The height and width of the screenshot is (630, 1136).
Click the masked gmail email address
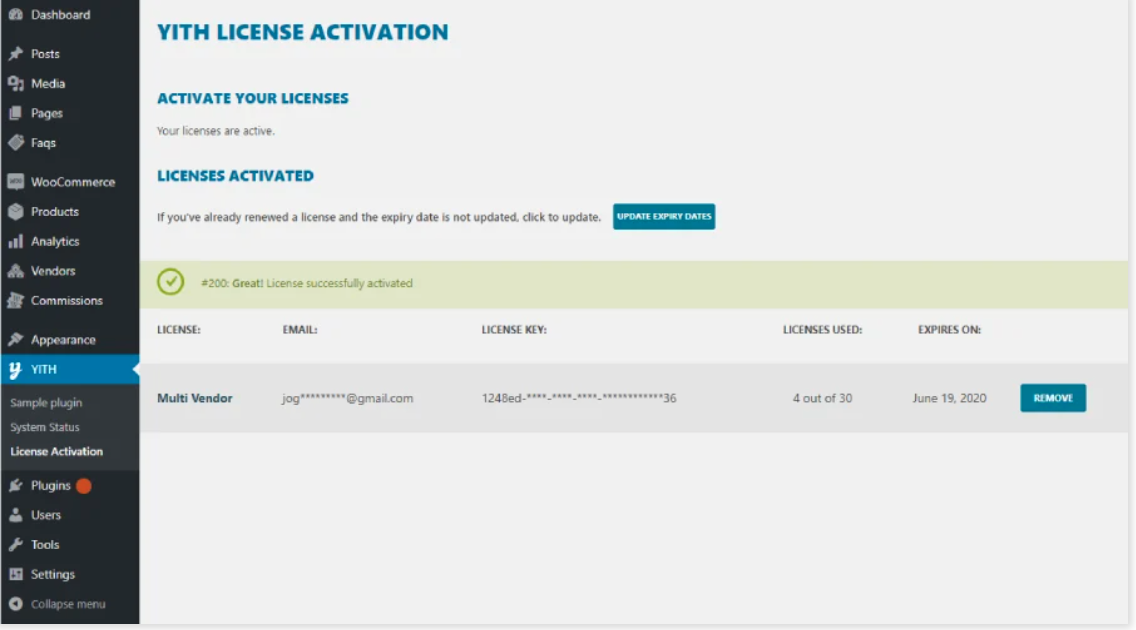(348, 398)
